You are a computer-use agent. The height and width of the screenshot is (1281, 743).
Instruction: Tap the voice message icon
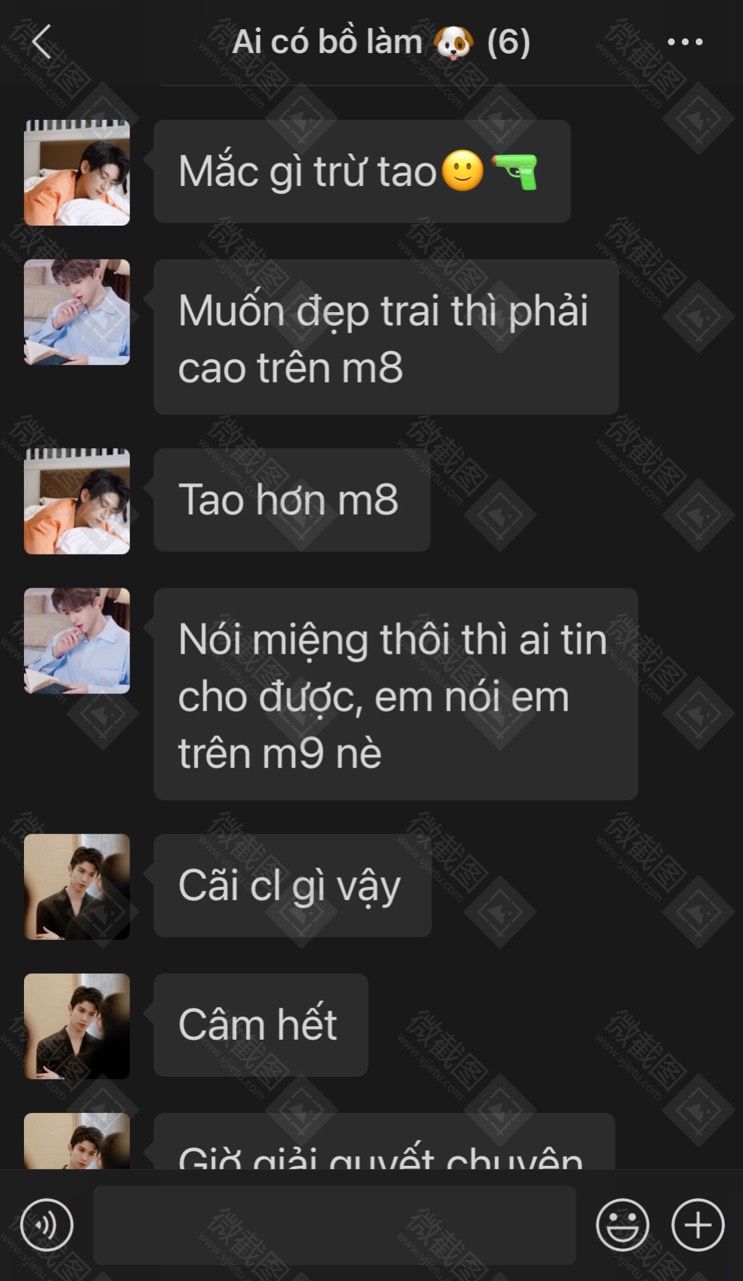pyautogui.click(x=46, y=1224)
